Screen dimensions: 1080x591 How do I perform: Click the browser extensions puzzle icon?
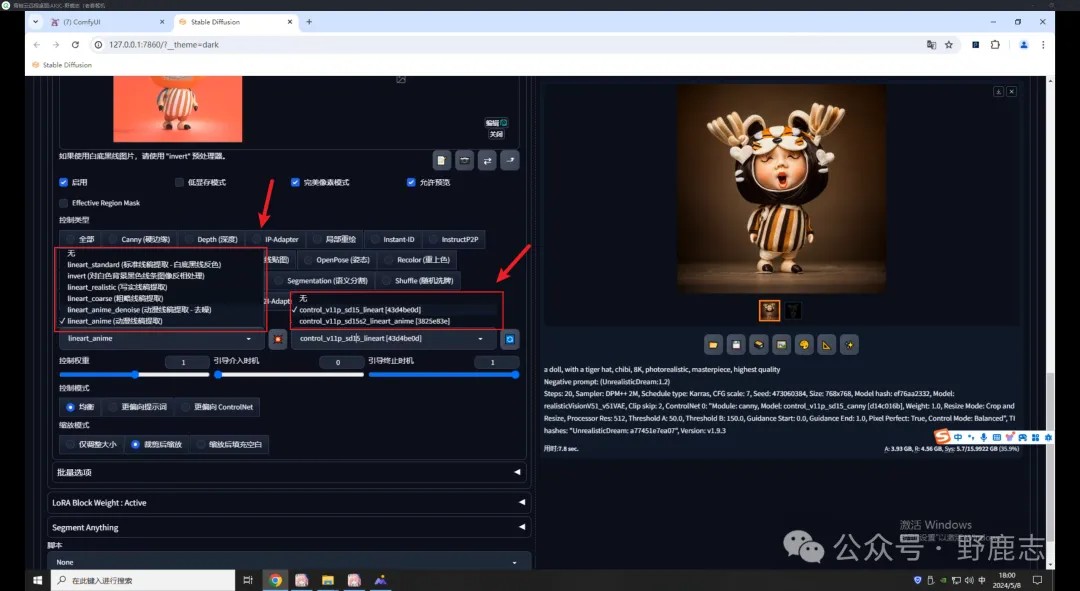(x=995, y=45)
